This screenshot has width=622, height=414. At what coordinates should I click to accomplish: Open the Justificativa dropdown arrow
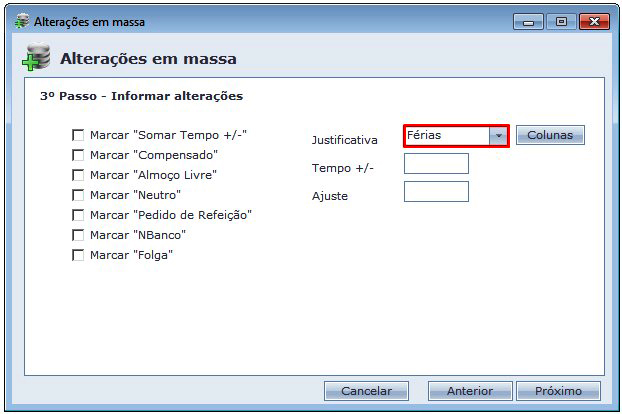497,136
